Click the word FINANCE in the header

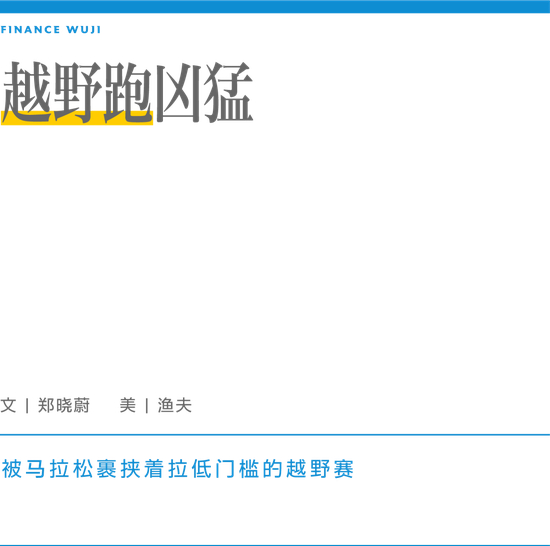pos(30,30)
